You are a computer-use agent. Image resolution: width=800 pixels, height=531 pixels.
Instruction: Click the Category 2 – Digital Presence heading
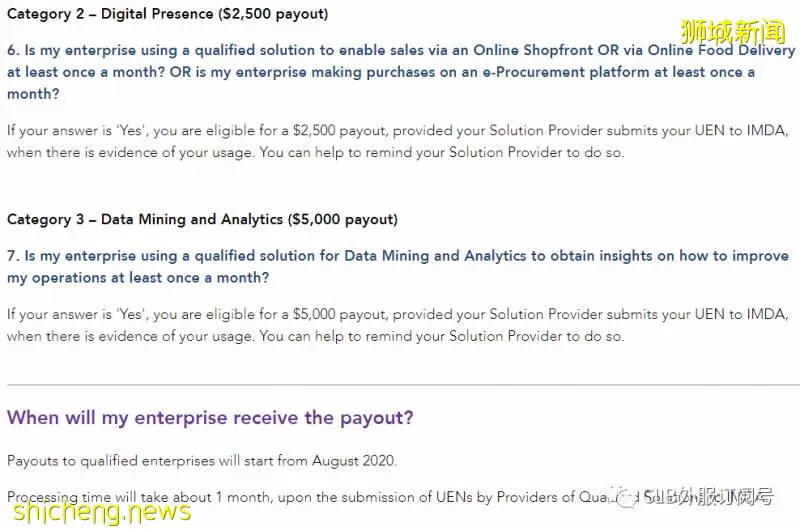(x=167, y=14)
